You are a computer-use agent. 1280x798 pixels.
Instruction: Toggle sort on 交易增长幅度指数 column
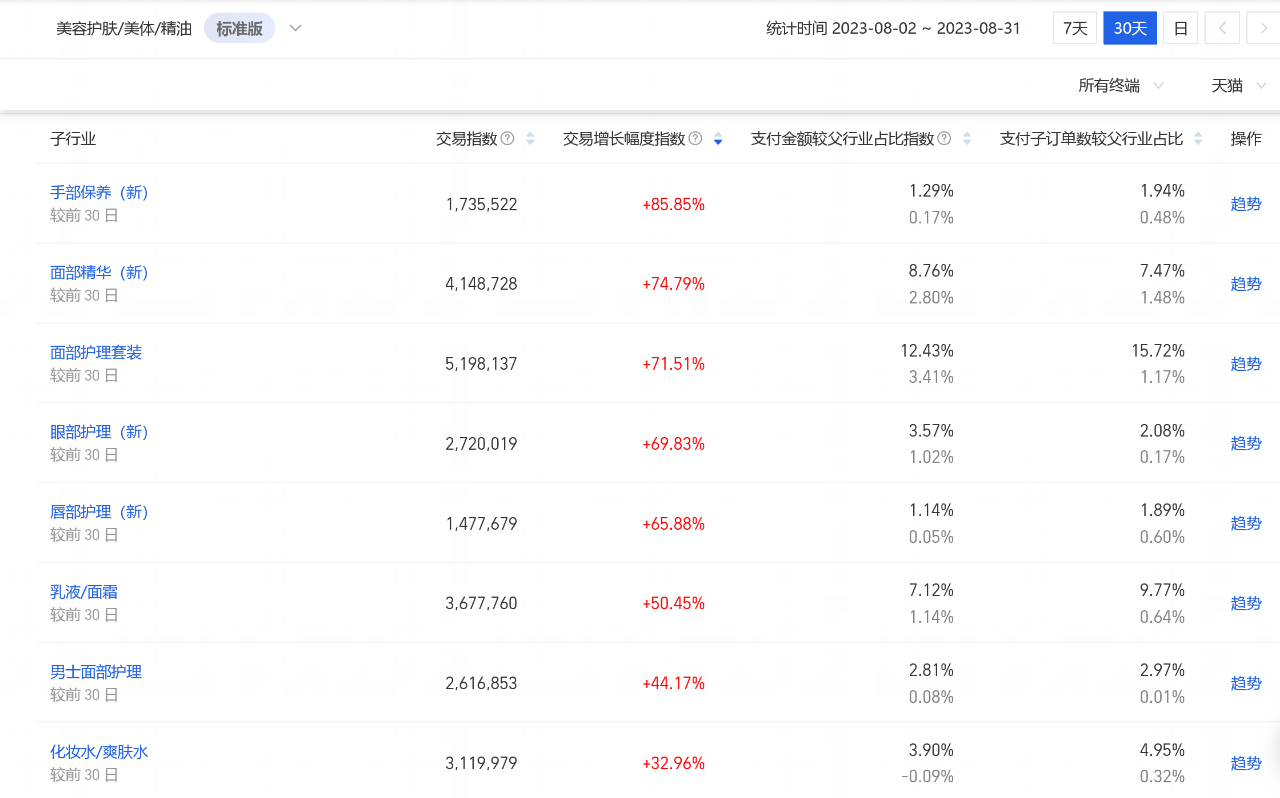tap(718, 139)
